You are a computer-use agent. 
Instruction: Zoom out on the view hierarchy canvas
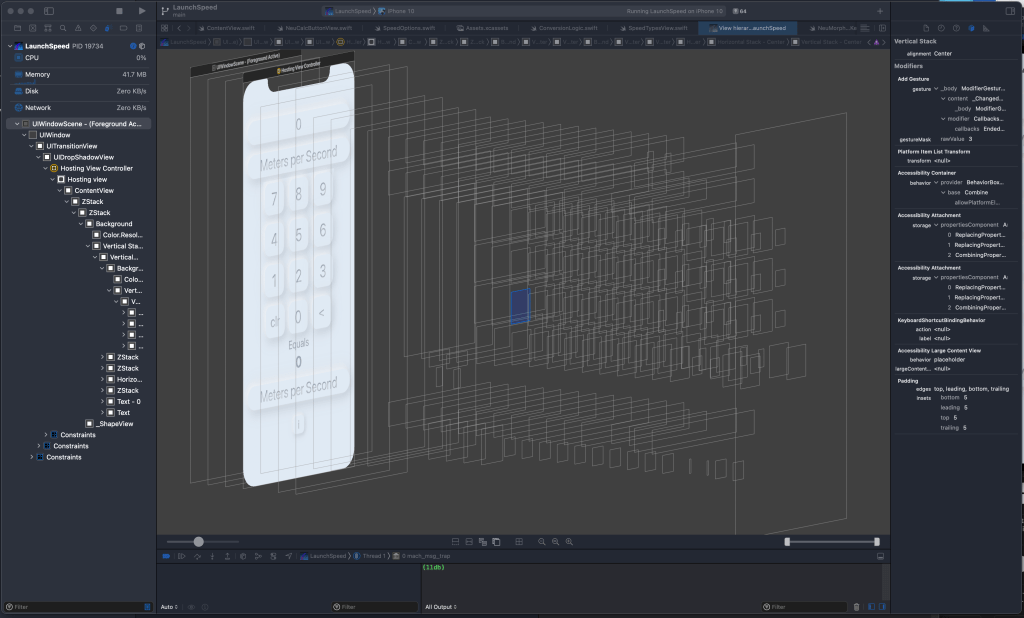pos(542,541)
